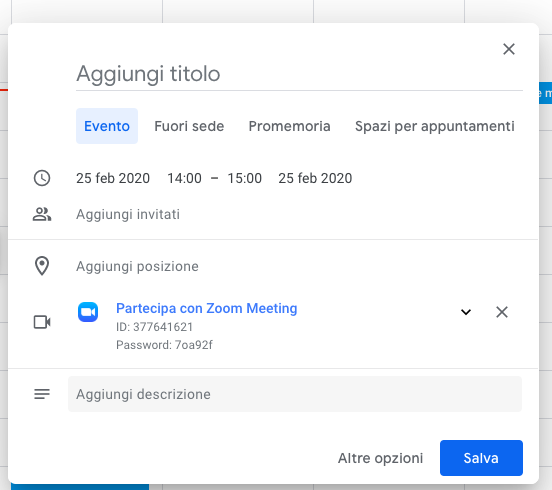Click the Zoom app logo icon
552x490 pixels.
click(x=88, y=312)
